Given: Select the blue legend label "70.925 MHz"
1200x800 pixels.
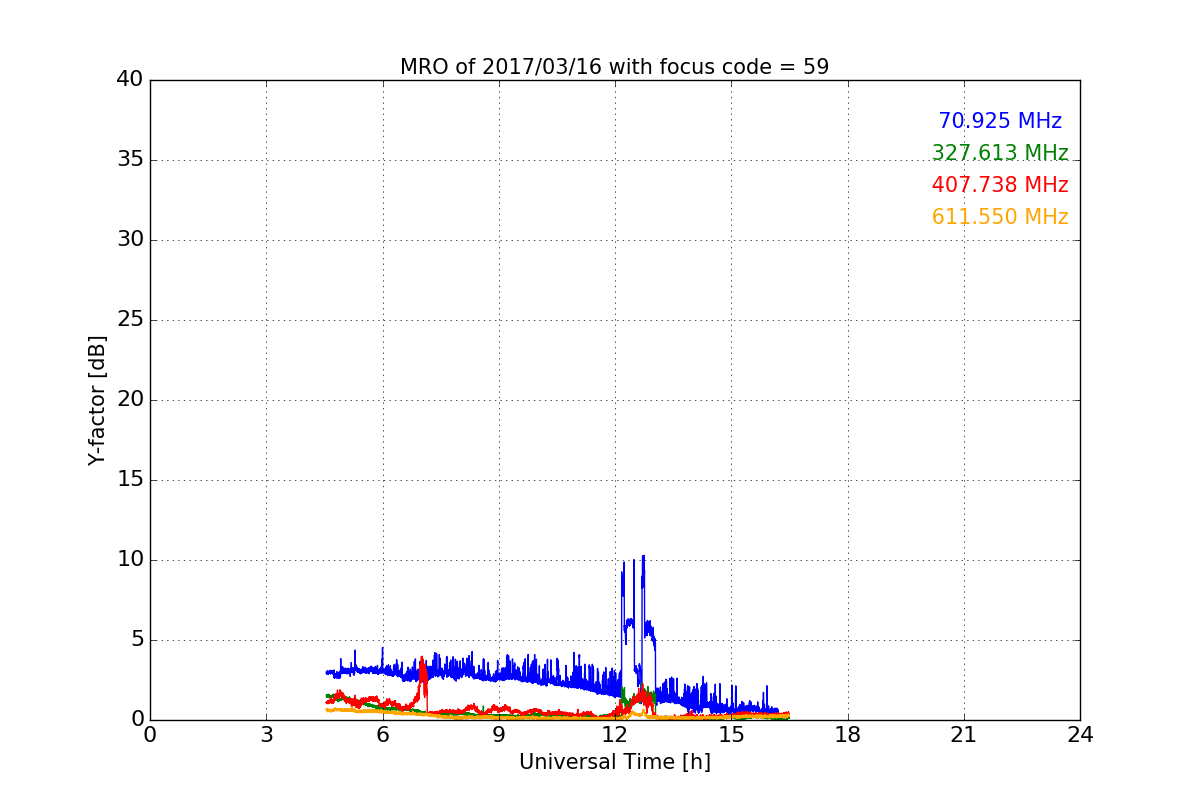Looking at the screenshot, I should coord(1000,121).
